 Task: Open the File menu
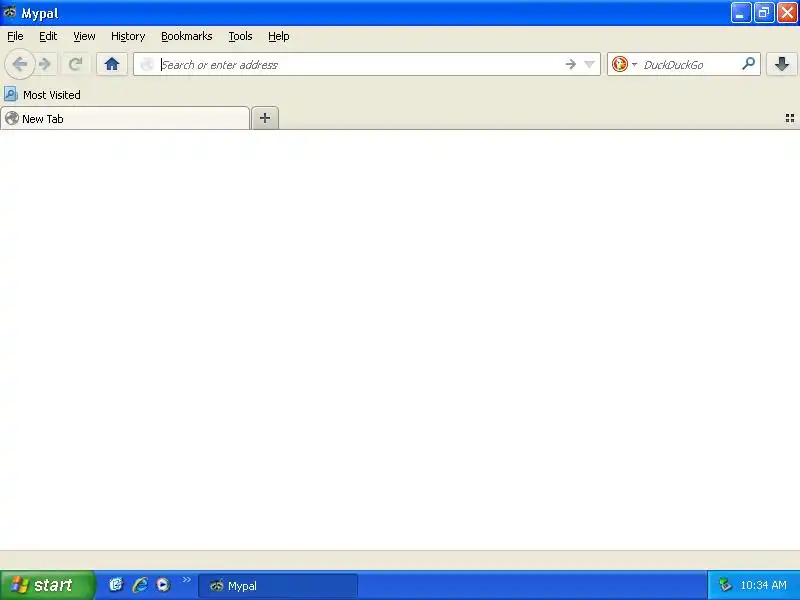pos(15,36)
